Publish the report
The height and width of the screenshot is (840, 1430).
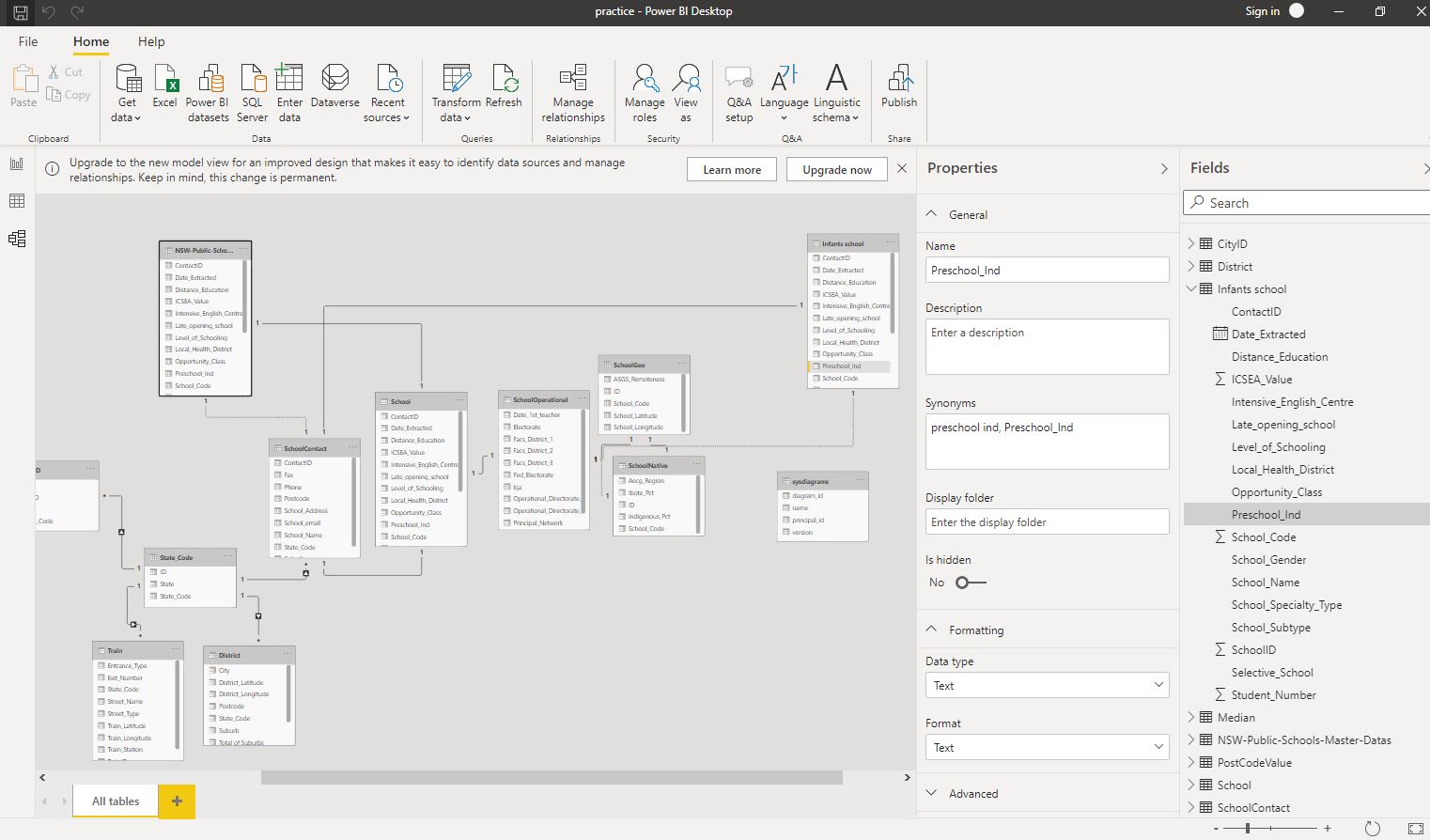pos(899,86)
